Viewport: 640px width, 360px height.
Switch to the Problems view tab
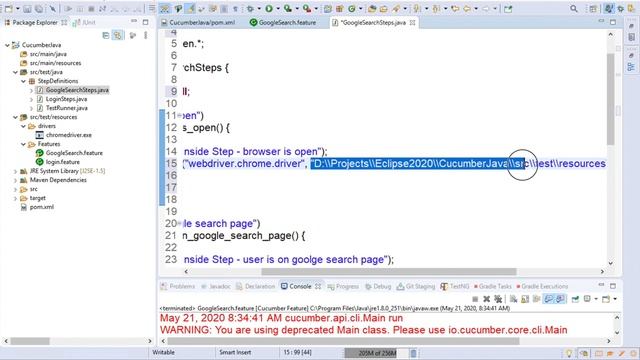click(178, 286)
